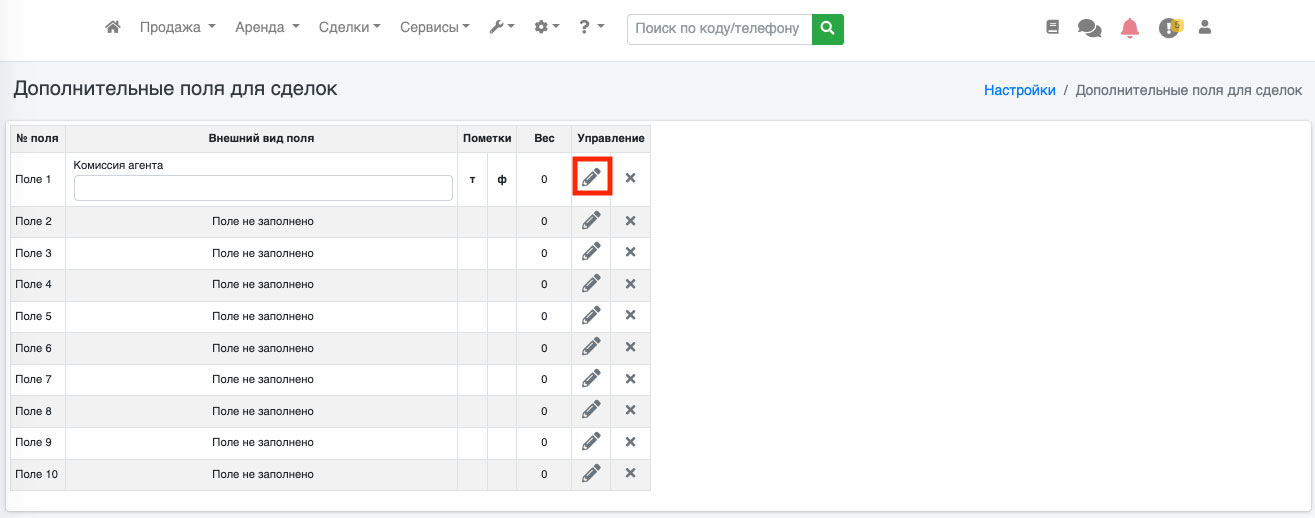
Task: Click the Комиссия агента text field
Action: click(x=263, y=188)
